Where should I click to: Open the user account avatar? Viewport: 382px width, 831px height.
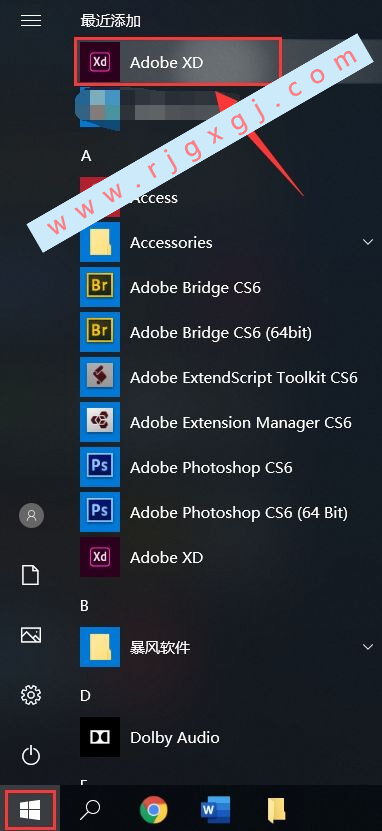point(31,515)
